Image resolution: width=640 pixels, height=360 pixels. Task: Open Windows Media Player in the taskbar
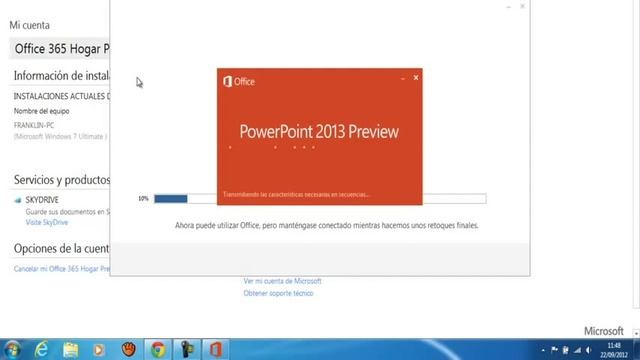98,350
